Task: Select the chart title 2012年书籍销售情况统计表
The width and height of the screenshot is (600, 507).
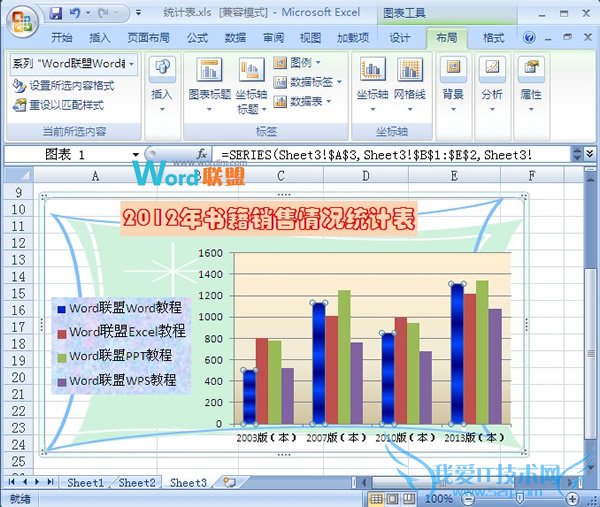Action: click(269, 219)
